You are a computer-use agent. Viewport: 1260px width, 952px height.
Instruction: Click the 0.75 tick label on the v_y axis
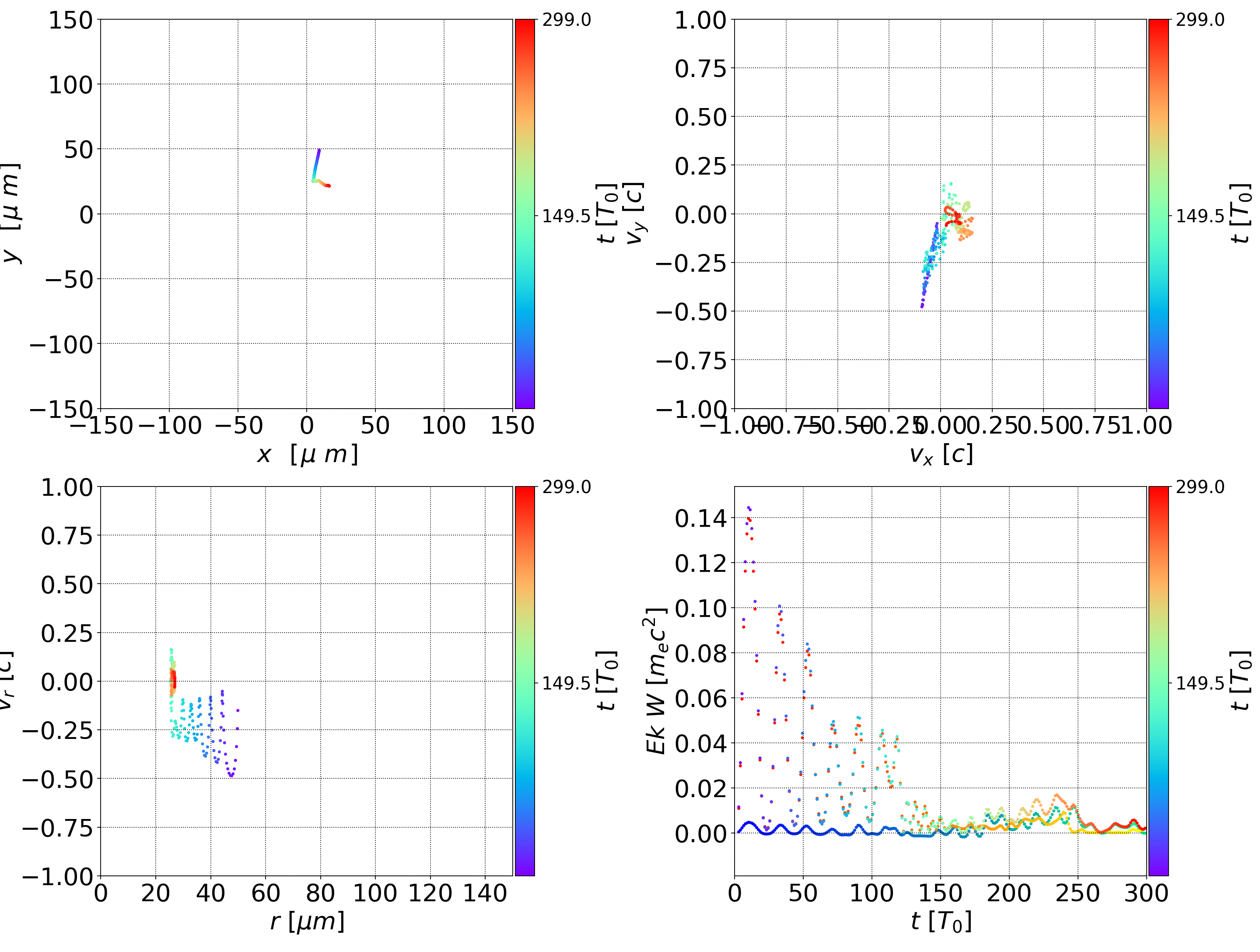(x=700, y=68)
